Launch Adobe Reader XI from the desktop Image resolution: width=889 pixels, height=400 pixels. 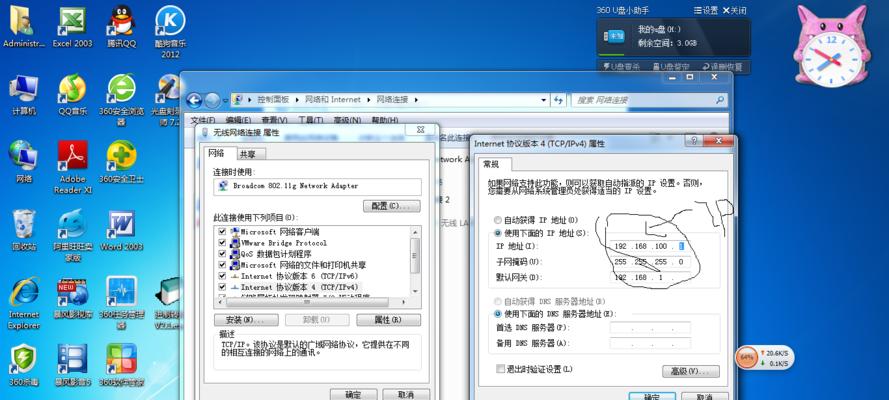click(73, 168)
